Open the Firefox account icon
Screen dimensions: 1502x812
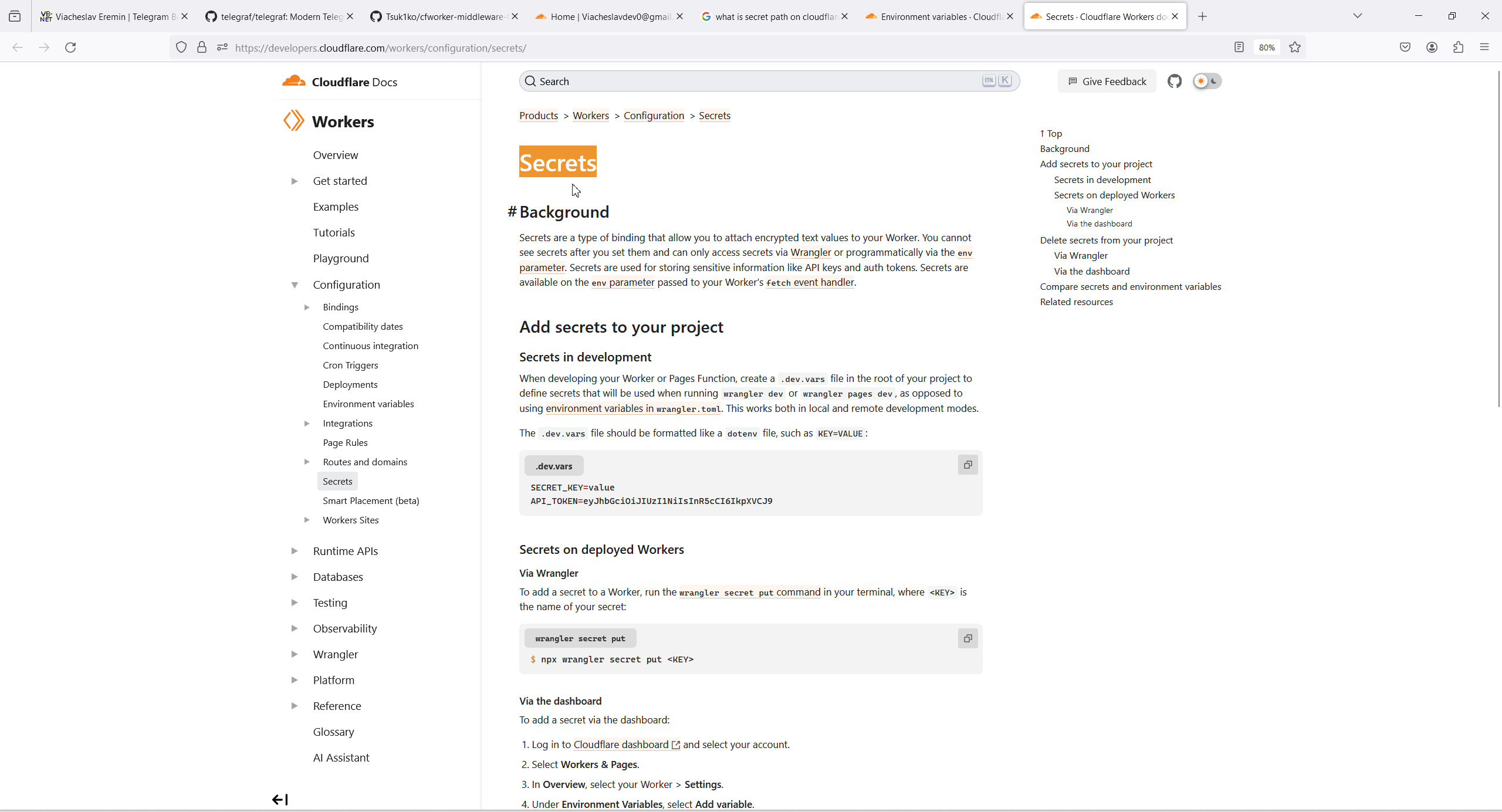click(x=1432, y=48)
